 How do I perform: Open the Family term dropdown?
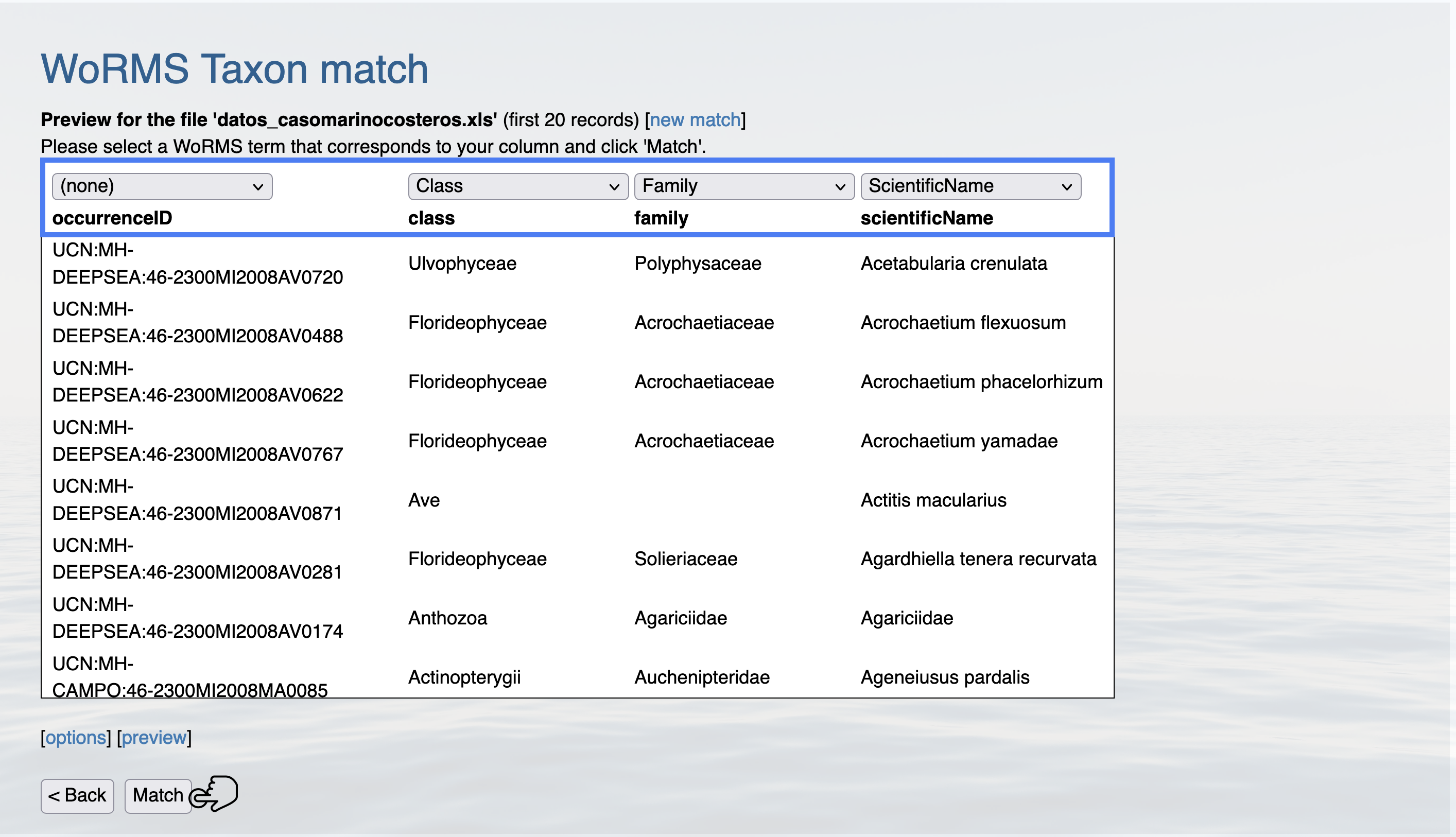[x=743, y=186]
